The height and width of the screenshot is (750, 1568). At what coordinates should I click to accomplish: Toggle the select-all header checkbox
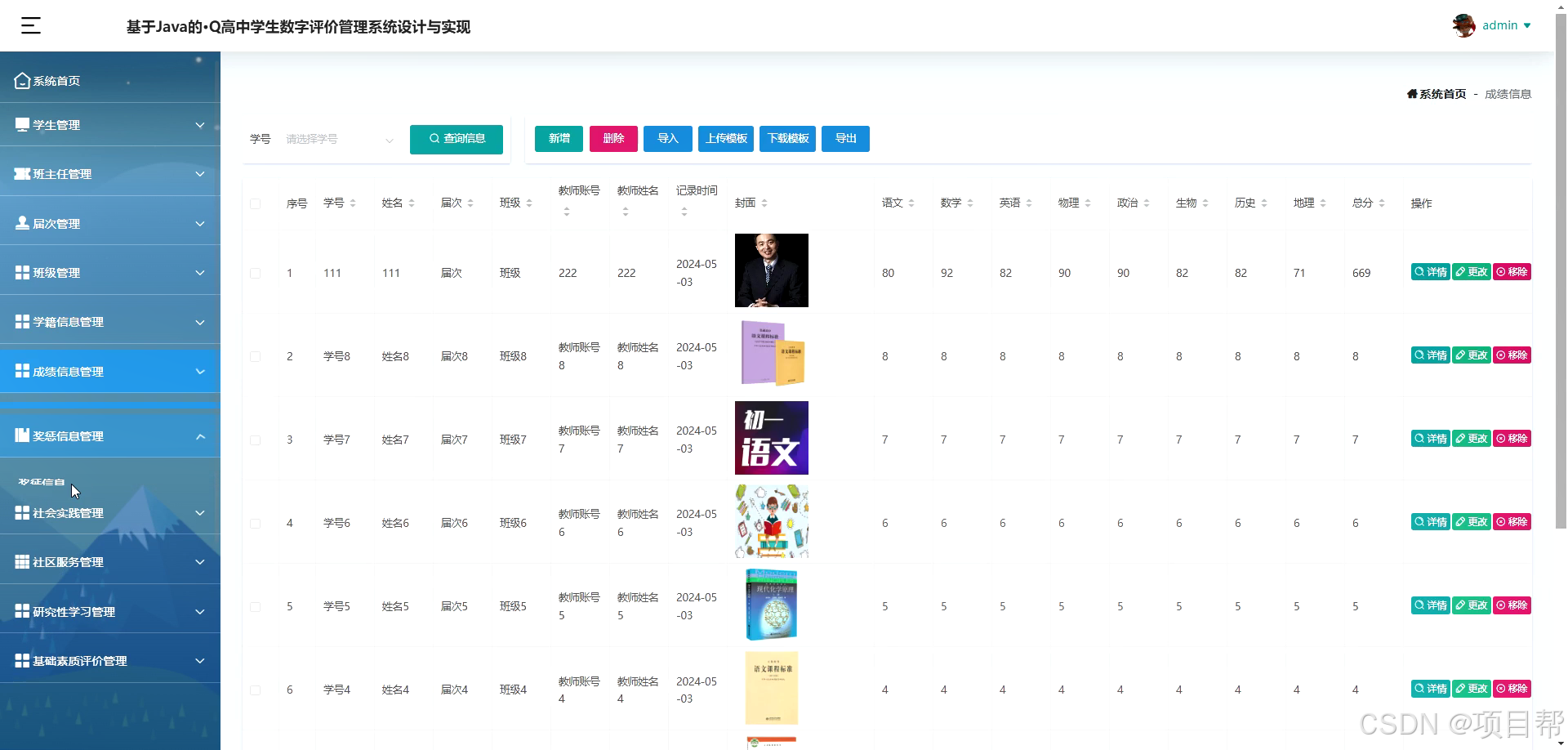[256, 203]
